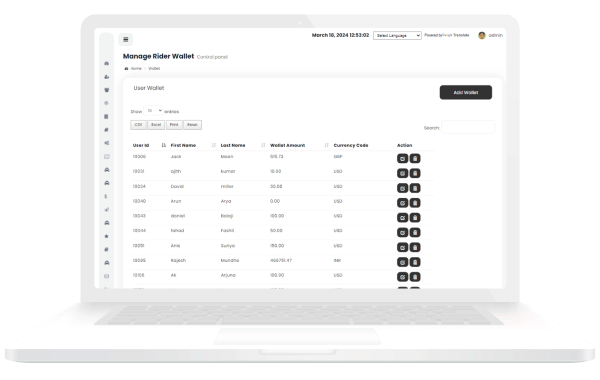The width and height of the screenshot is (600, 380).
Task: Delete wallet for user daniel Balaji
Action: [415, 218]
